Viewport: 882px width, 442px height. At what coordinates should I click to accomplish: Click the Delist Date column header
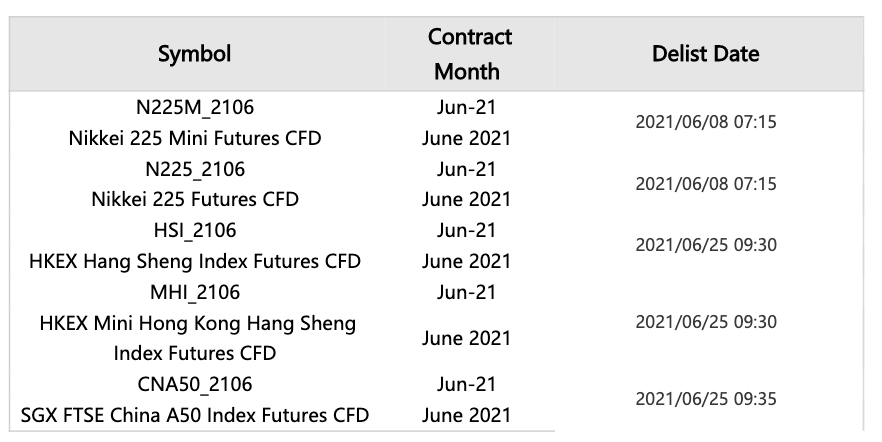pyautogui.click(x=705, y=54)
